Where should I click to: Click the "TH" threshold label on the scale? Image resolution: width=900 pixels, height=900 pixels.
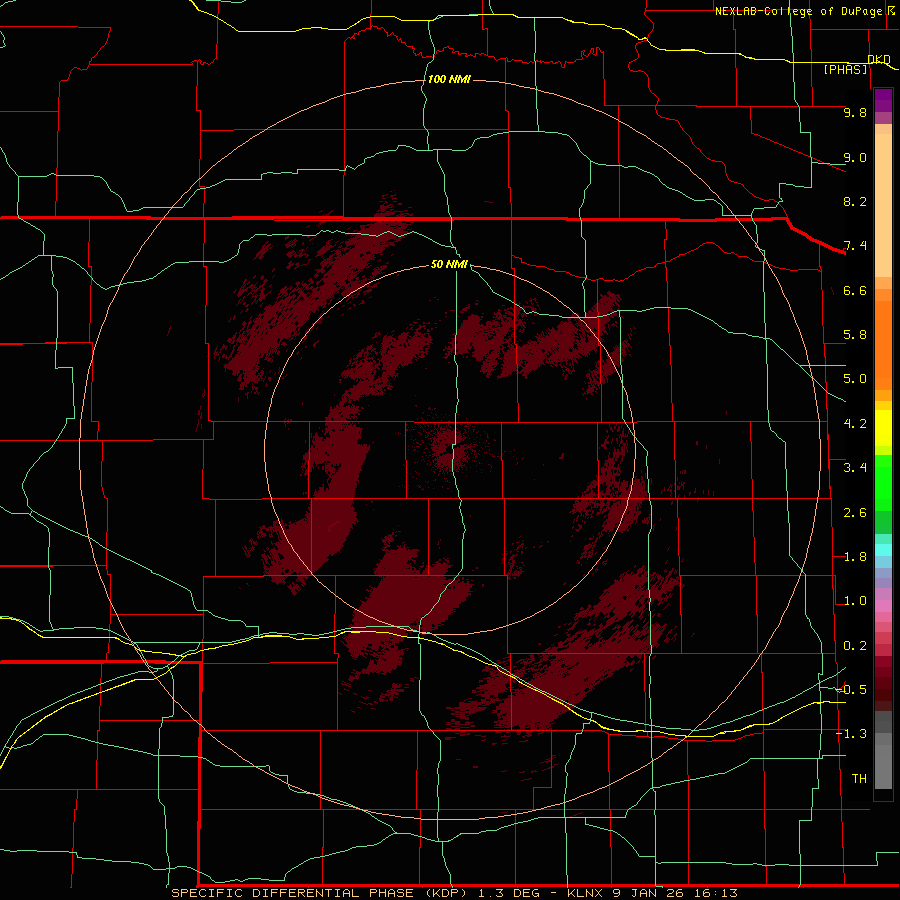pos(859,779)
